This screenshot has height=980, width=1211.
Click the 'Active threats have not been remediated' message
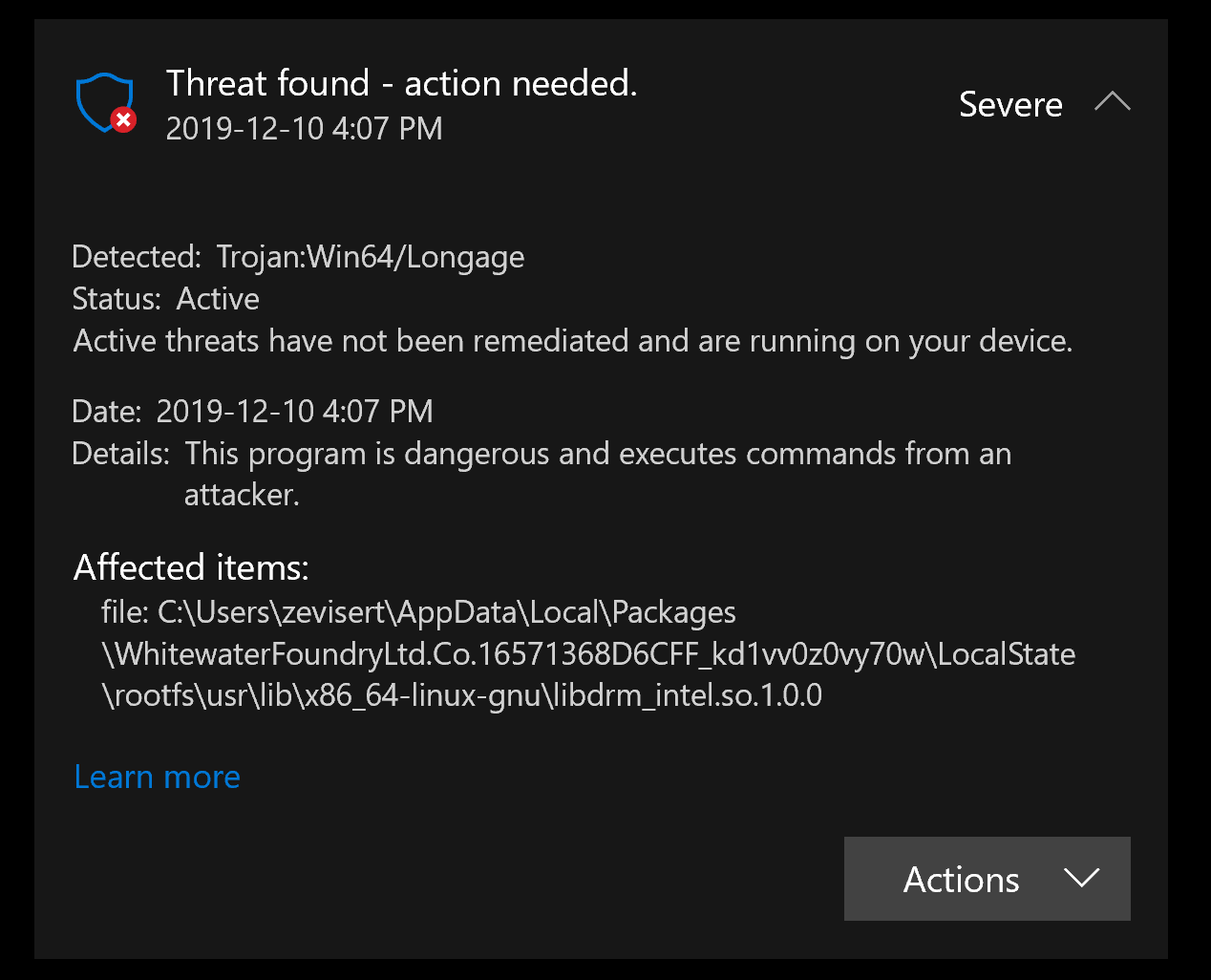point(573,341)
